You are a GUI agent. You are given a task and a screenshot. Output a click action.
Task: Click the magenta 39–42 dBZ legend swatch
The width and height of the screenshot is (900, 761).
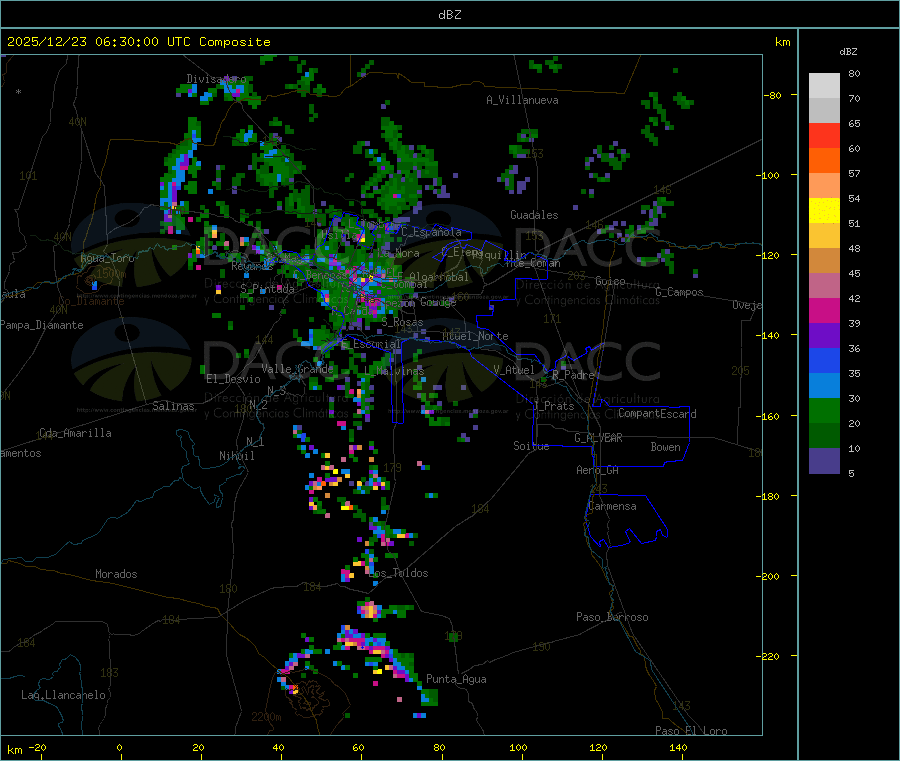(824, 310)
